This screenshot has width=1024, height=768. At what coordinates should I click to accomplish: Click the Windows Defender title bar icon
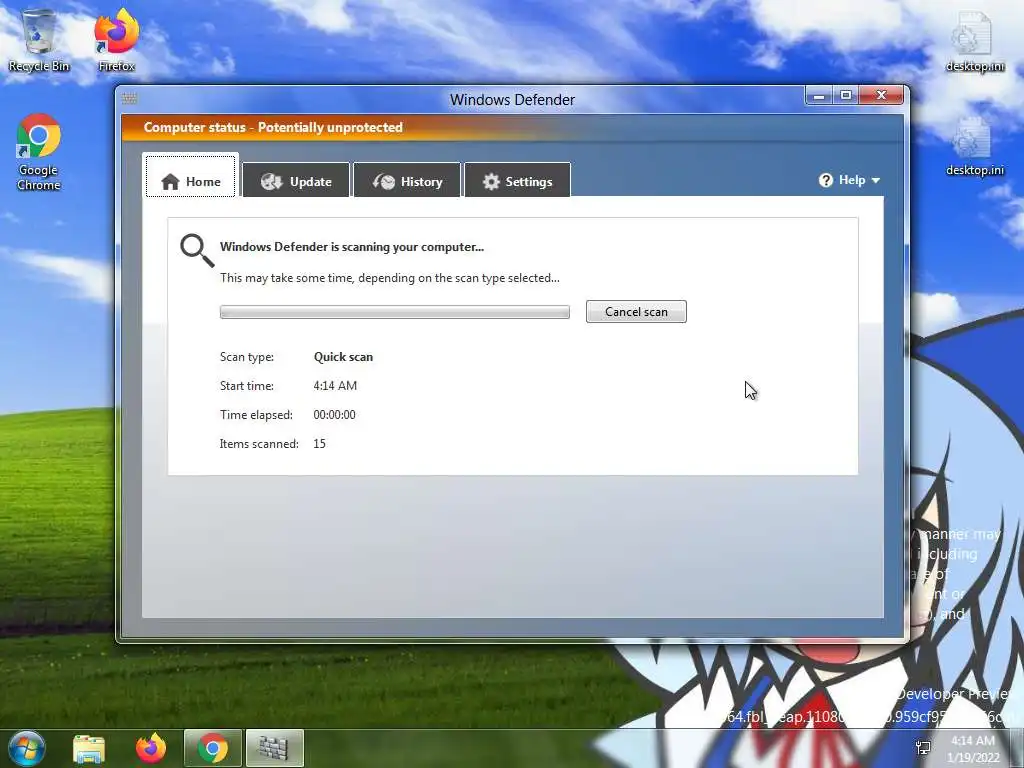point(129,99)
